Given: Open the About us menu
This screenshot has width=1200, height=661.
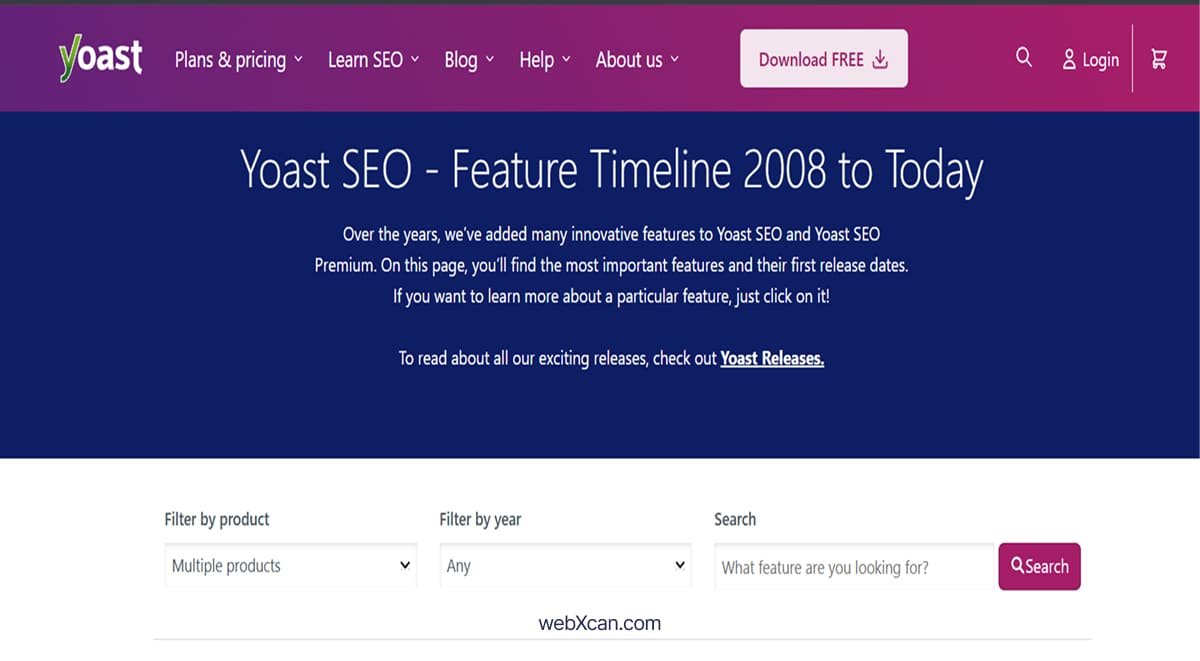Looking at the screenshot, I should 637,60.
